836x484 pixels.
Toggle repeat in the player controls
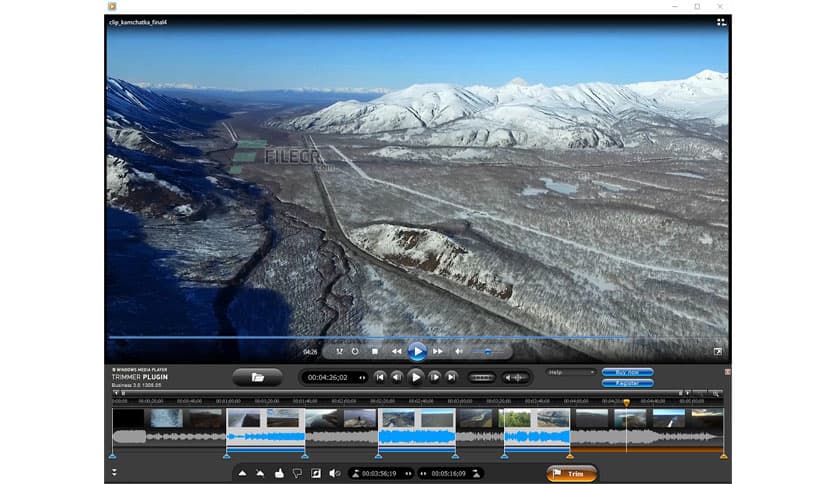[x=355, y=352]
